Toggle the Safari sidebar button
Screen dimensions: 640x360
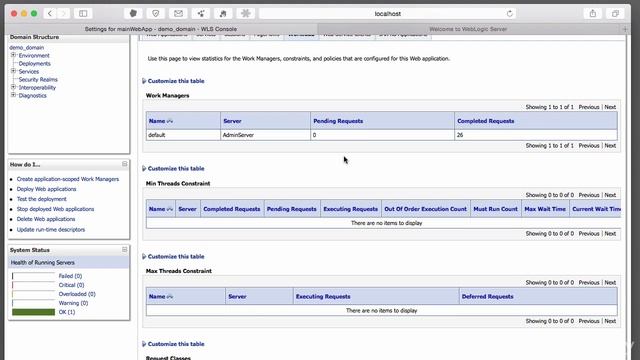tap(83, 13)
